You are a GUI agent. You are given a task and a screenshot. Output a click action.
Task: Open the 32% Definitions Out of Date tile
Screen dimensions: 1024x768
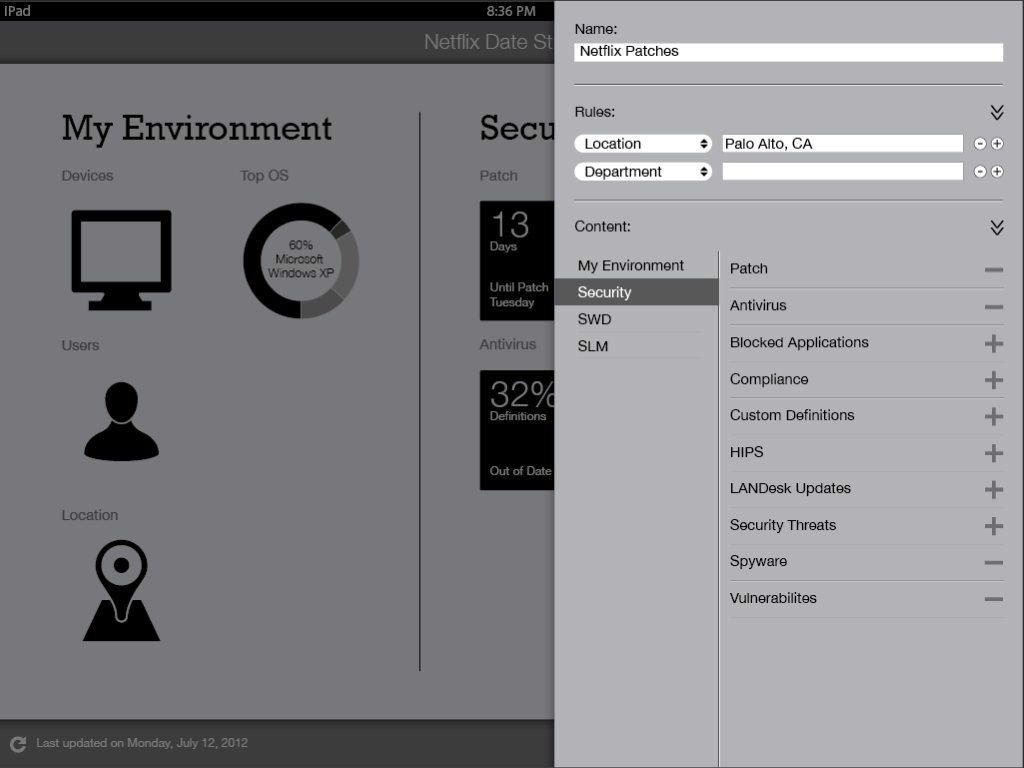[x=517, y=430]
